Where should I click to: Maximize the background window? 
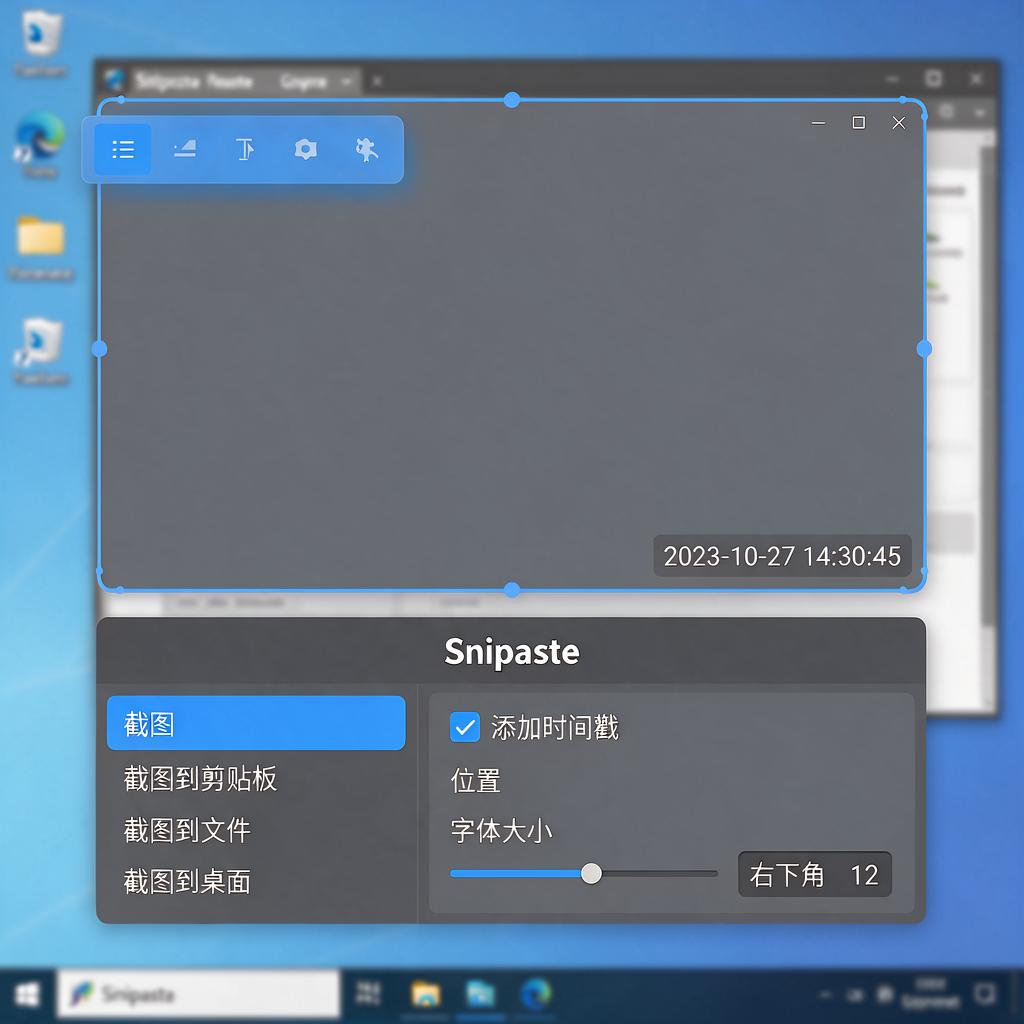tap(934, 78)
